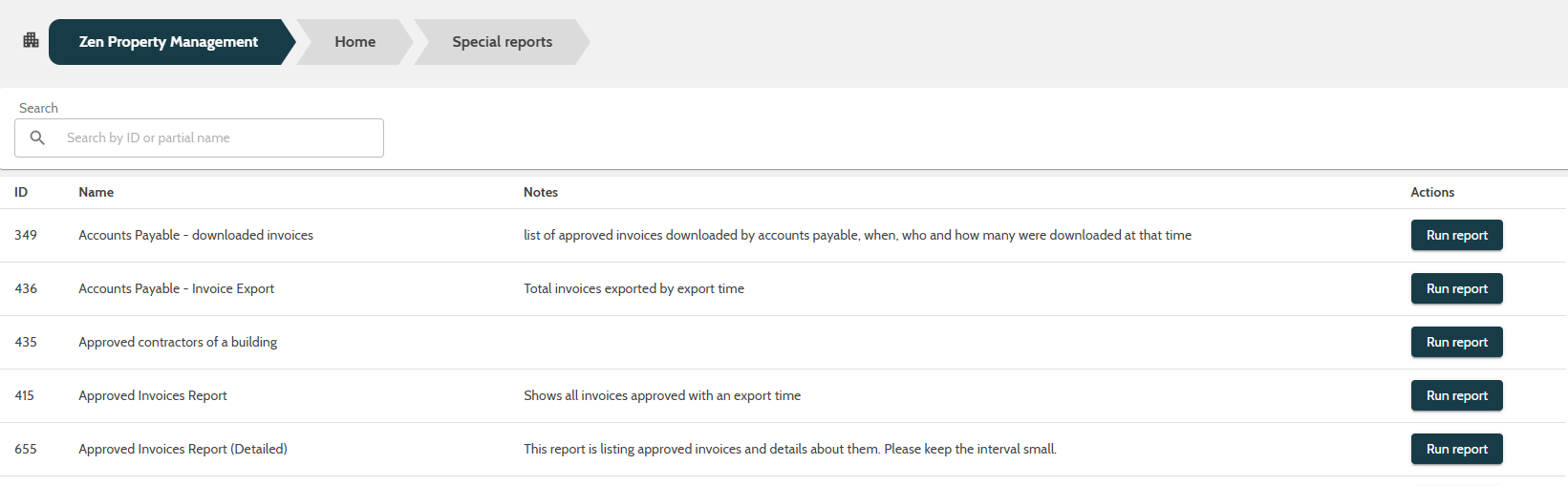Select the Approved contractors of a building name
Image resolution: width=1568 pixels, height=486 pixels.
click(x=178, y=342)
